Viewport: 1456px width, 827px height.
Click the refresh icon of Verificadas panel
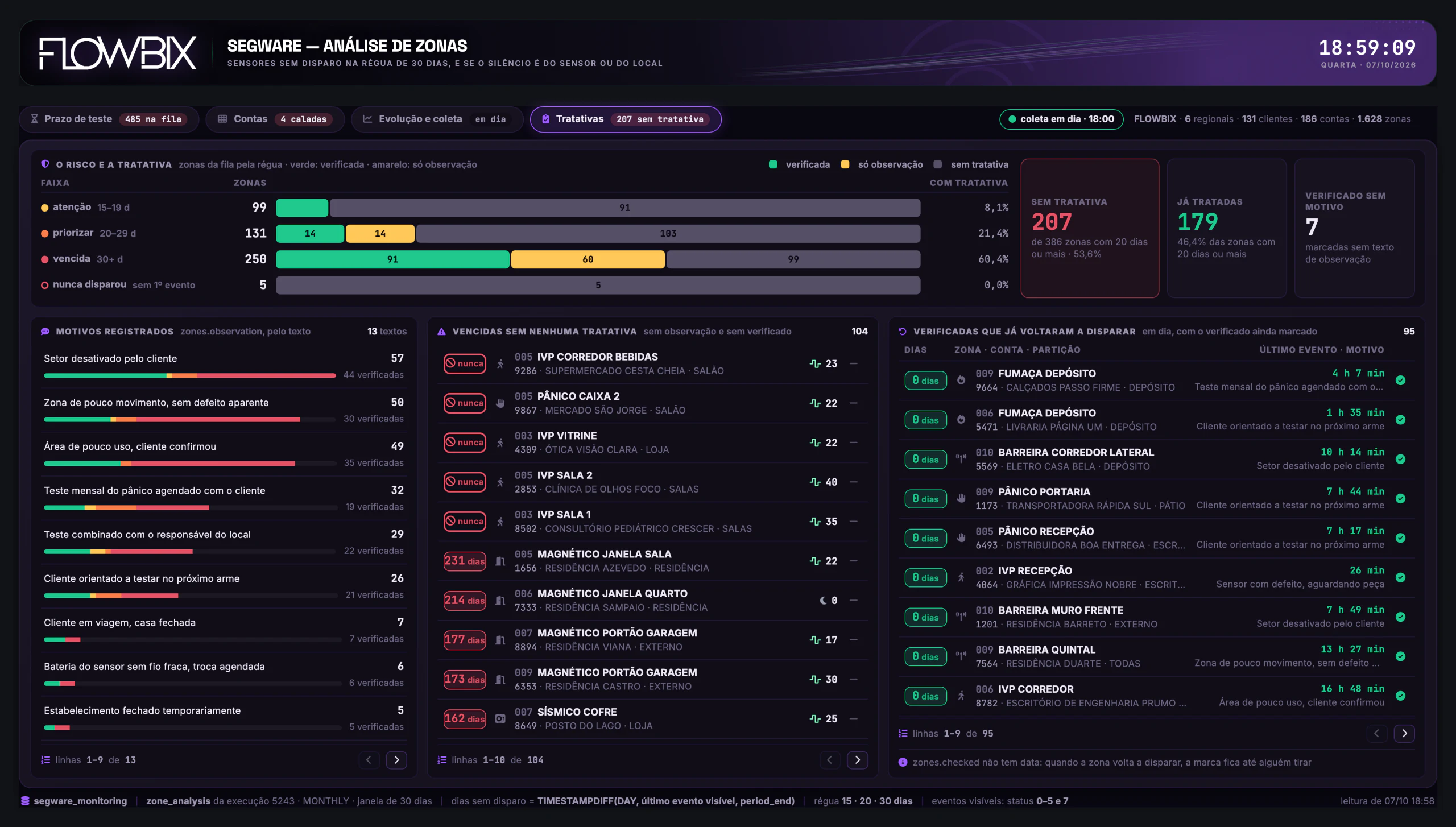902,331
